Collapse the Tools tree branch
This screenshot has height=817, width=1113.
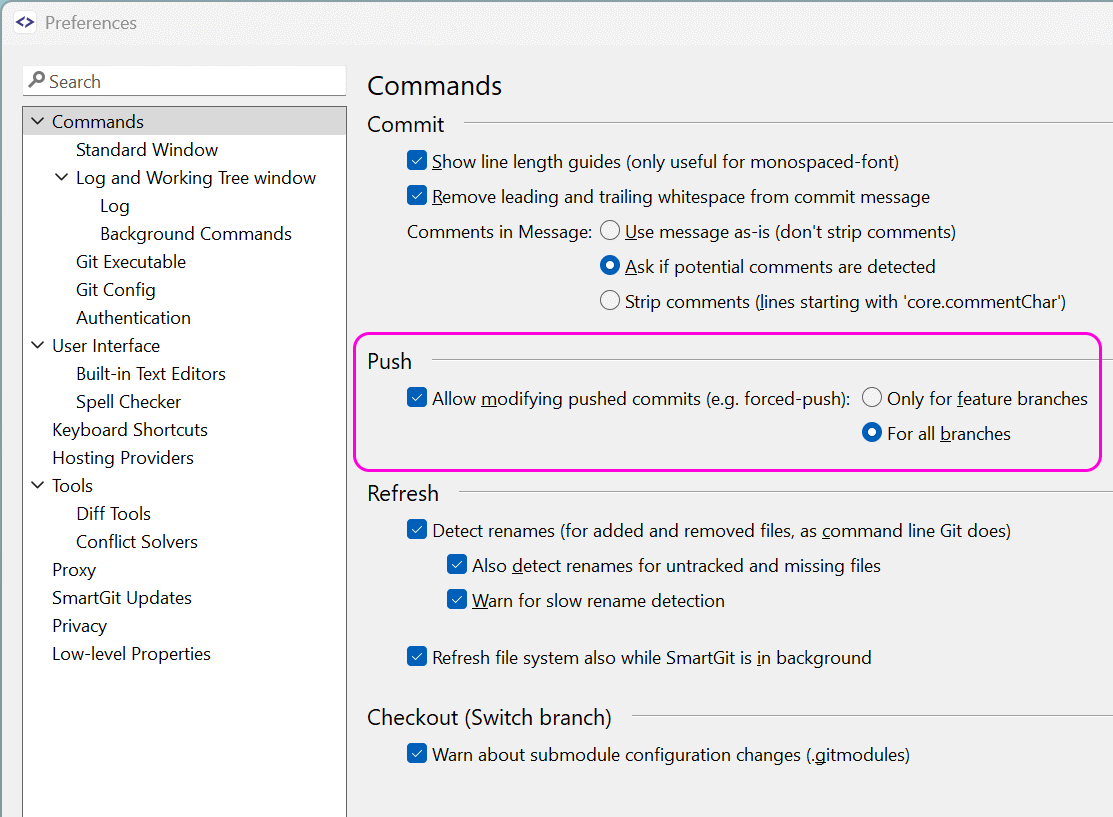[37, 485]
